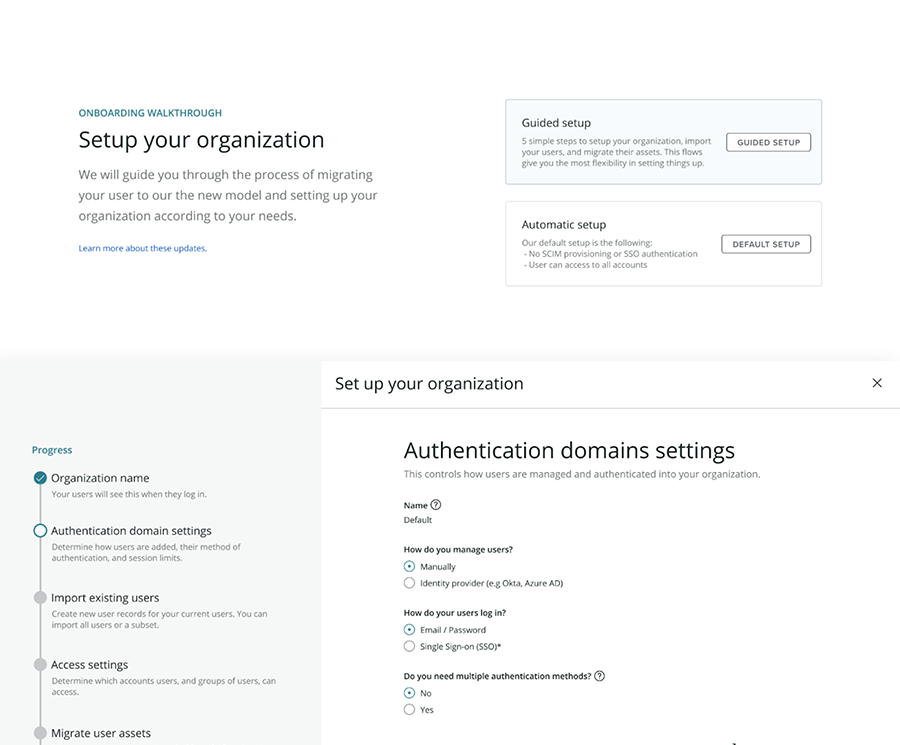Click the Guided Setup button

(x=768, y=142)
